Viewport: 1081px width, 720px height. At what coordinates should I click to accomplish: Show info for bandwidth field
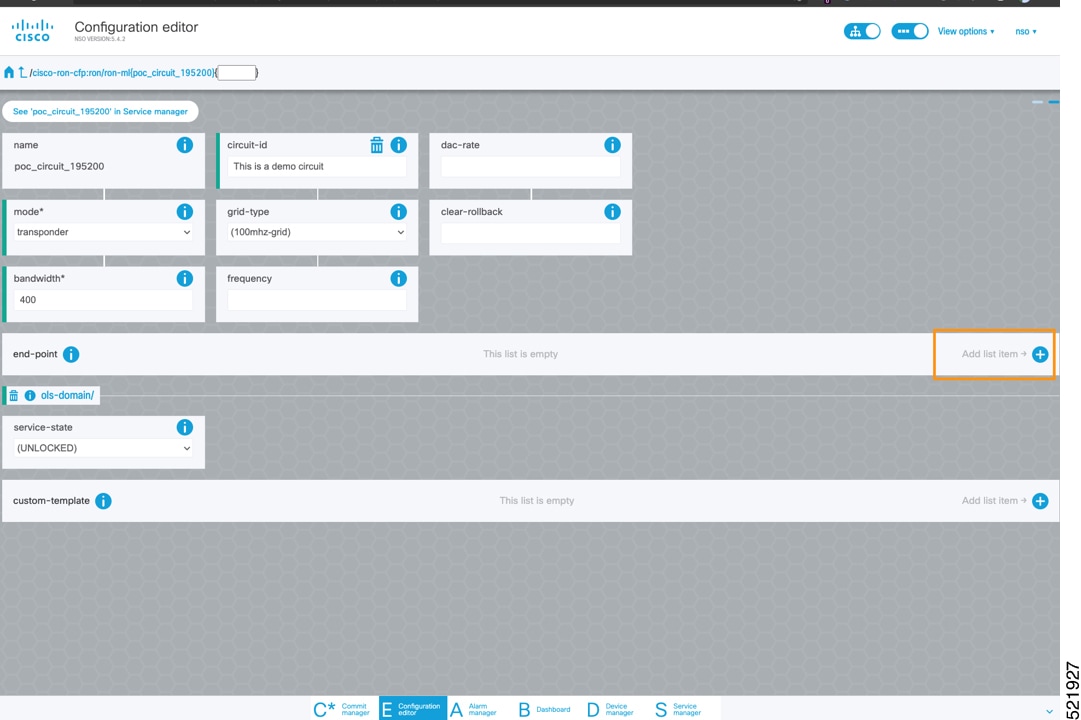coord(185,279)
